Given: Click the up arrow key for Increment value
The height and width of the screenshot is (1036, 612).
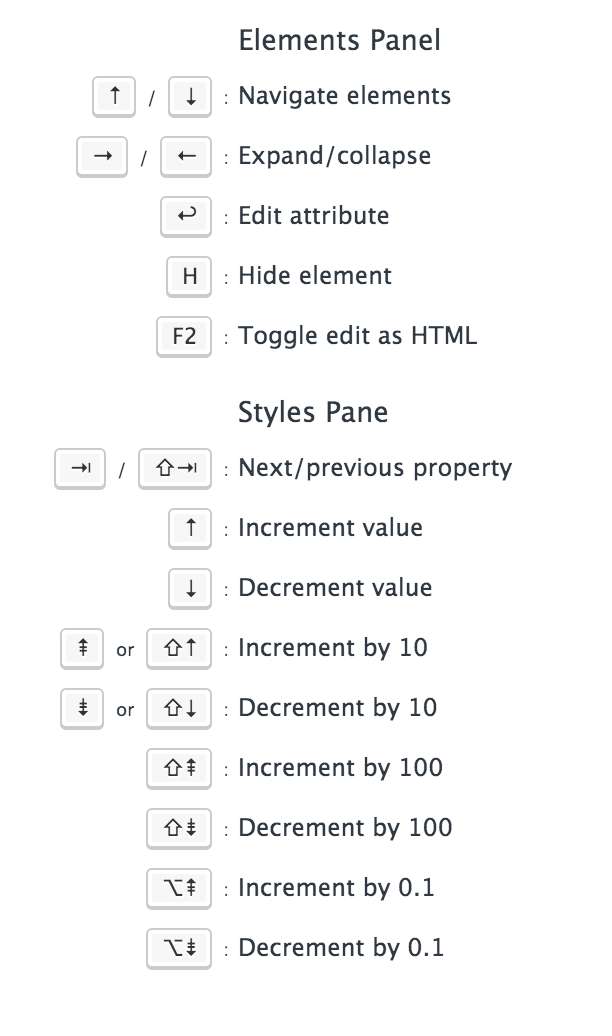Looking at the screenshot, I should click(x=190, y=529).
